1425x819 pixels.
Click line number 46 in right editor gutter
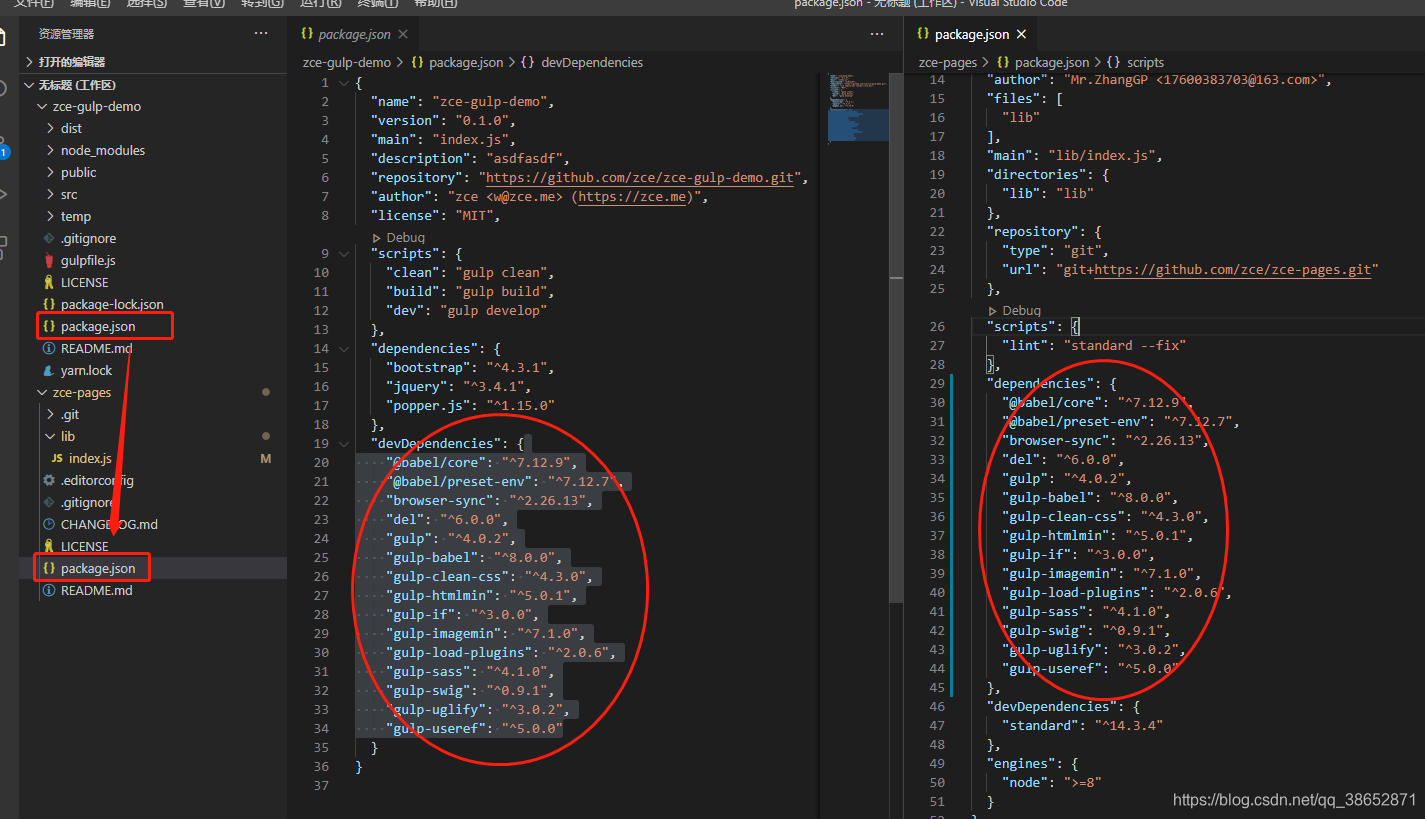pyautogui.click(x=936, y=706)
